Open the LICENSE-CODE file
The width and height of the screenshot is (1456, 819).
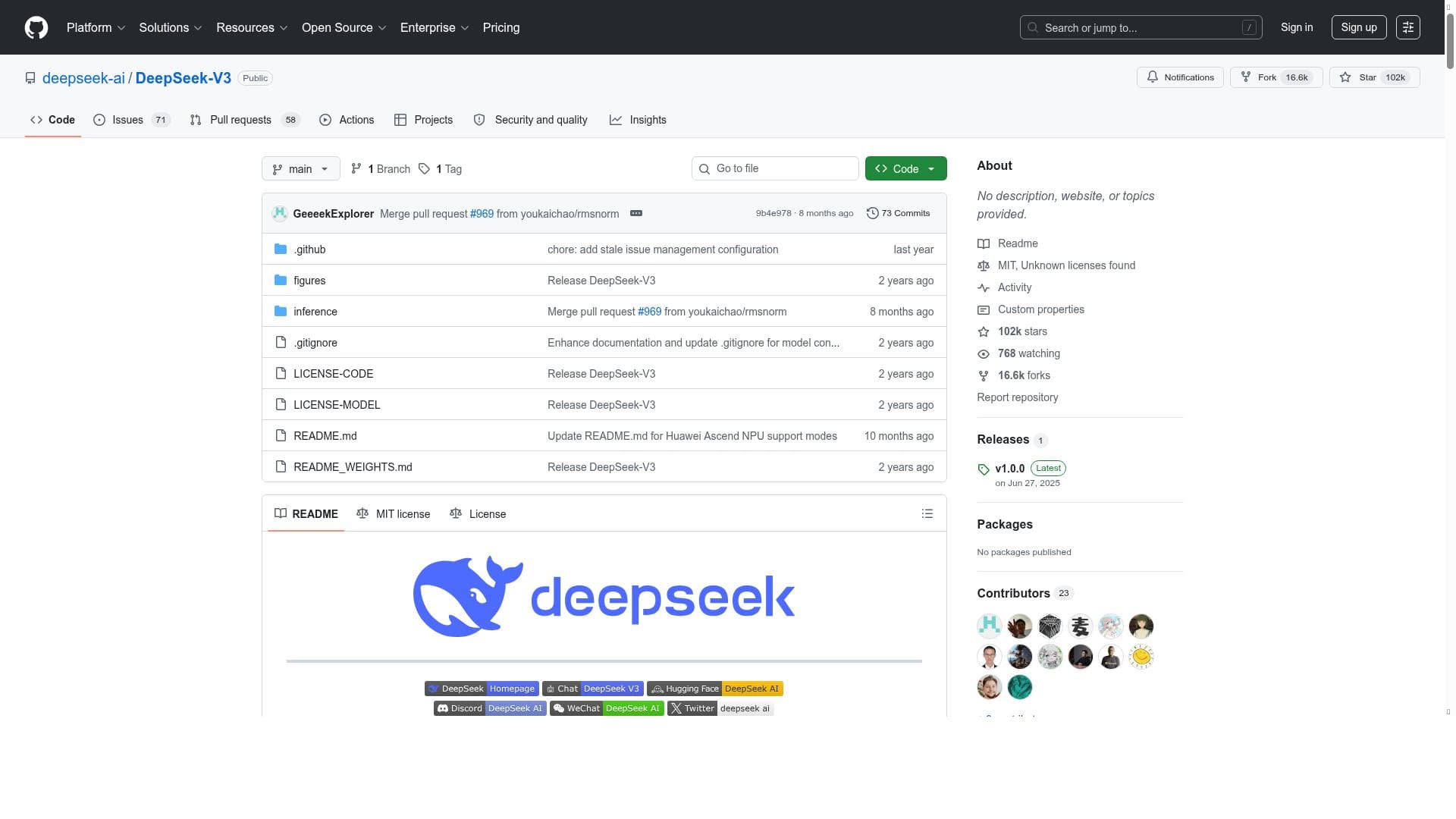pyautogui.click(x=333, y=374)
